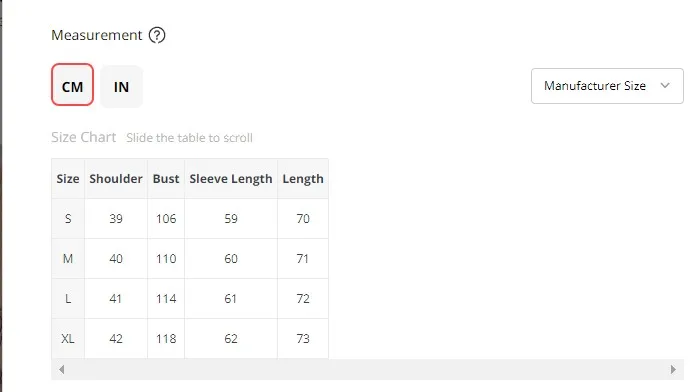Click the chevron arrow in Manufacturer Size box
This screenshot has height=392, width=700.
pos(665,85)
